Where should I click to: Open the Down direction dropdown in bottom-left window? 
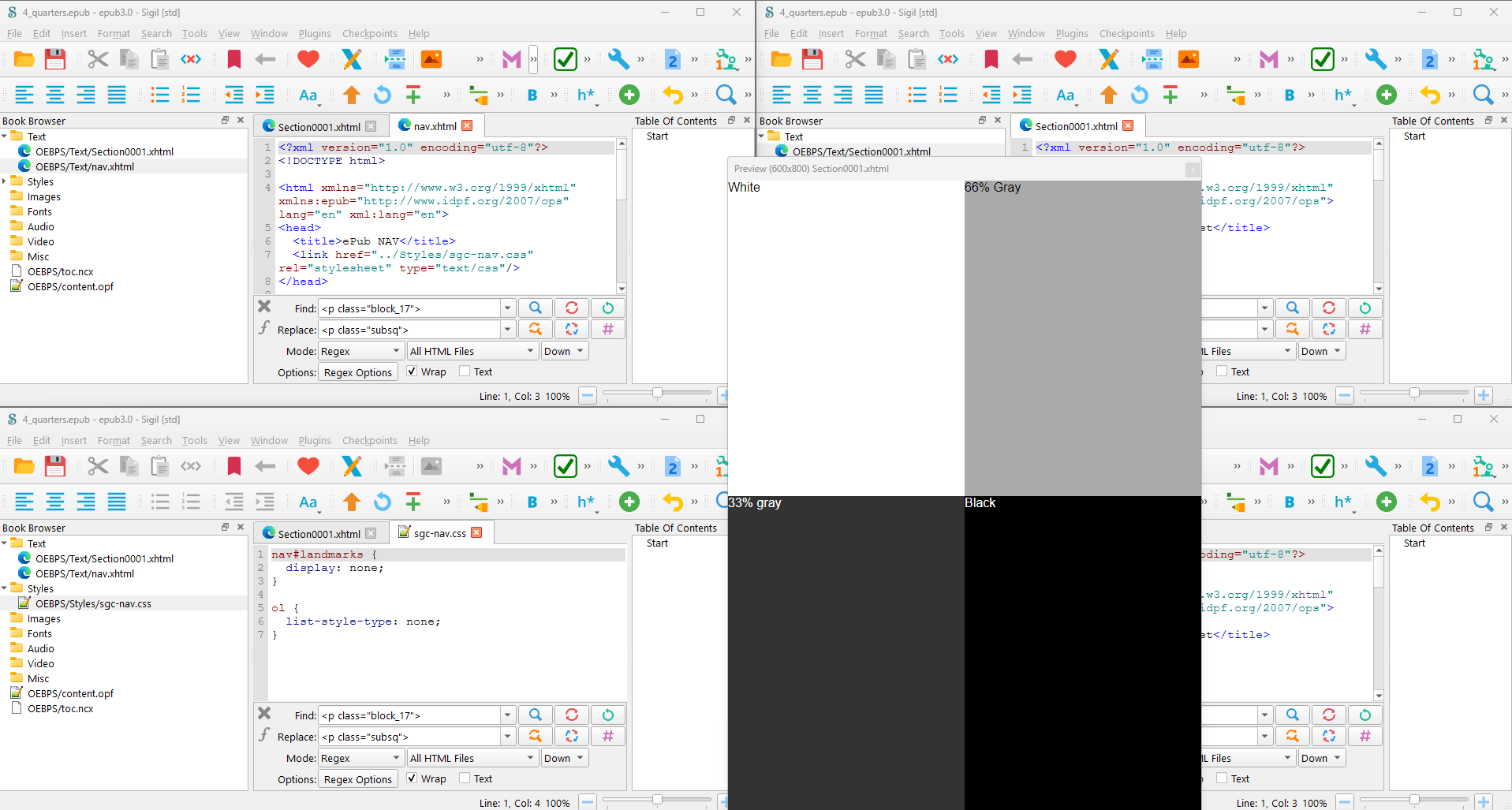click(x=565, y=758)
